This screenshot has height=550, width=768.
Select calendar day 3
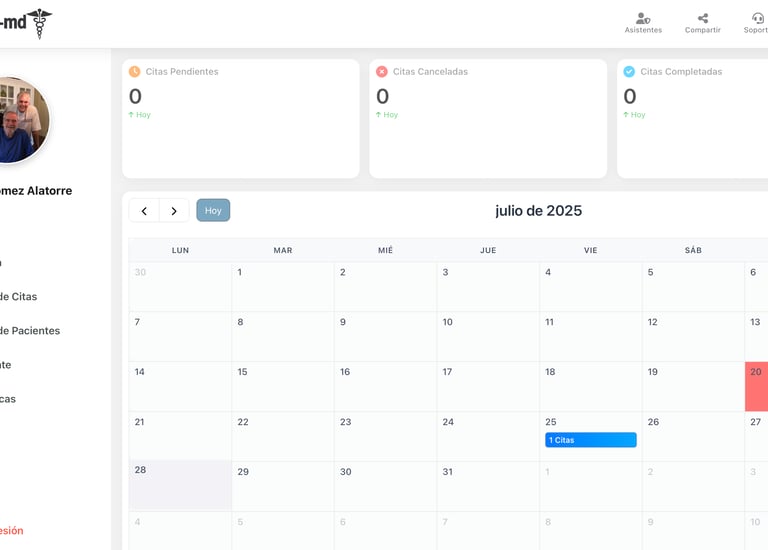point(488,287)
